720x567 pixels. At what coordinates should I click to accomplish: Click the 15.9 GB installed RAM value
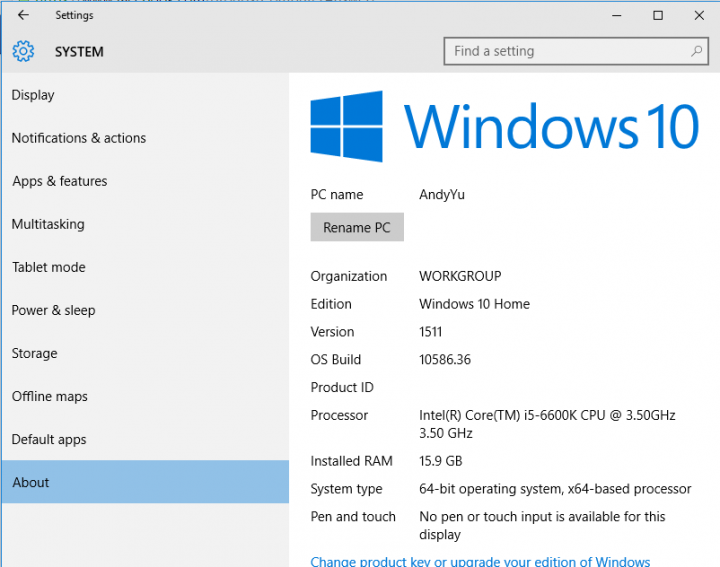(440, 460)
